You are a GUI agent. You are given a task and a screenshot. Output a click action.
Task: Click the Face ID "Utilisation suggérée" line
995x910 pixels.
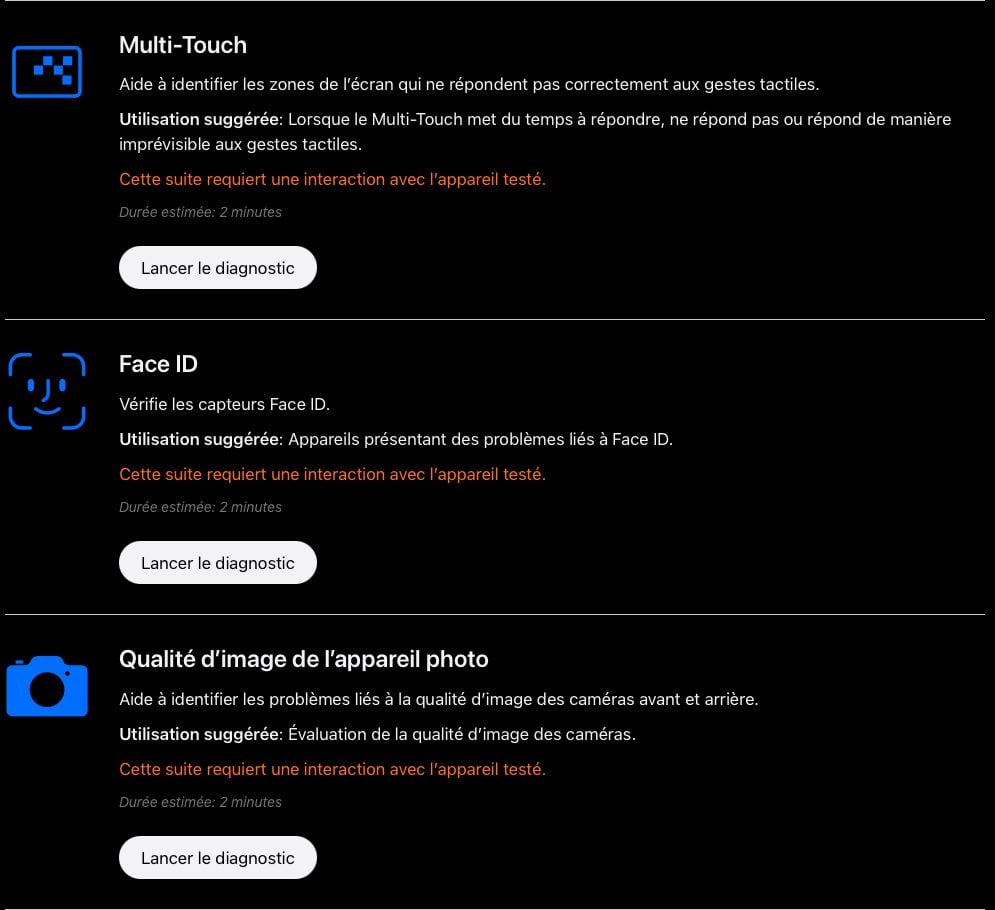click(x=395, y=439)
